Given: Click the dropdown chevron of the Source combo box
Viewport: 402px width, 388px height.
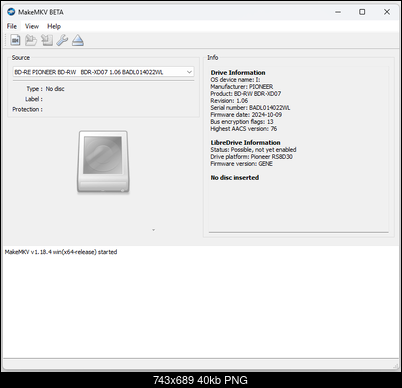Looking at the screenshot, I should click(189, 72).
